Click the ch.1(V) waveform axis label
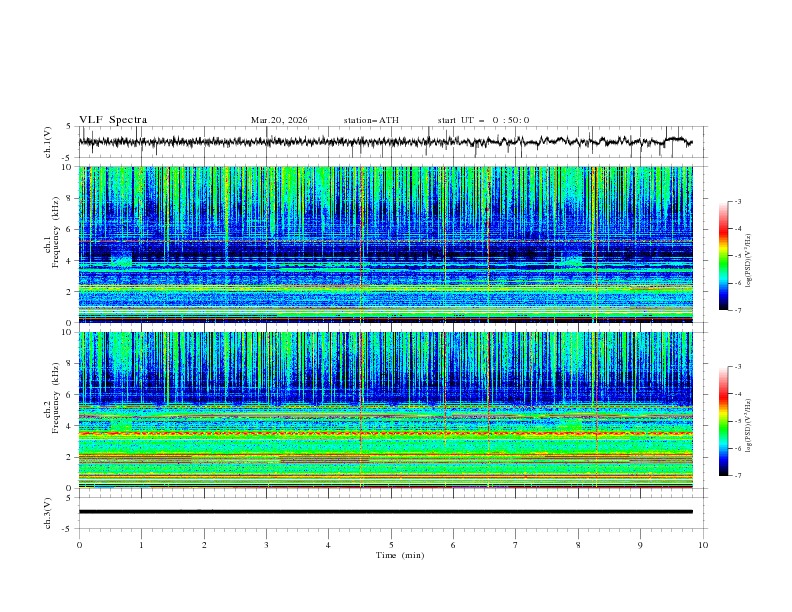 [x=48, y=142]
